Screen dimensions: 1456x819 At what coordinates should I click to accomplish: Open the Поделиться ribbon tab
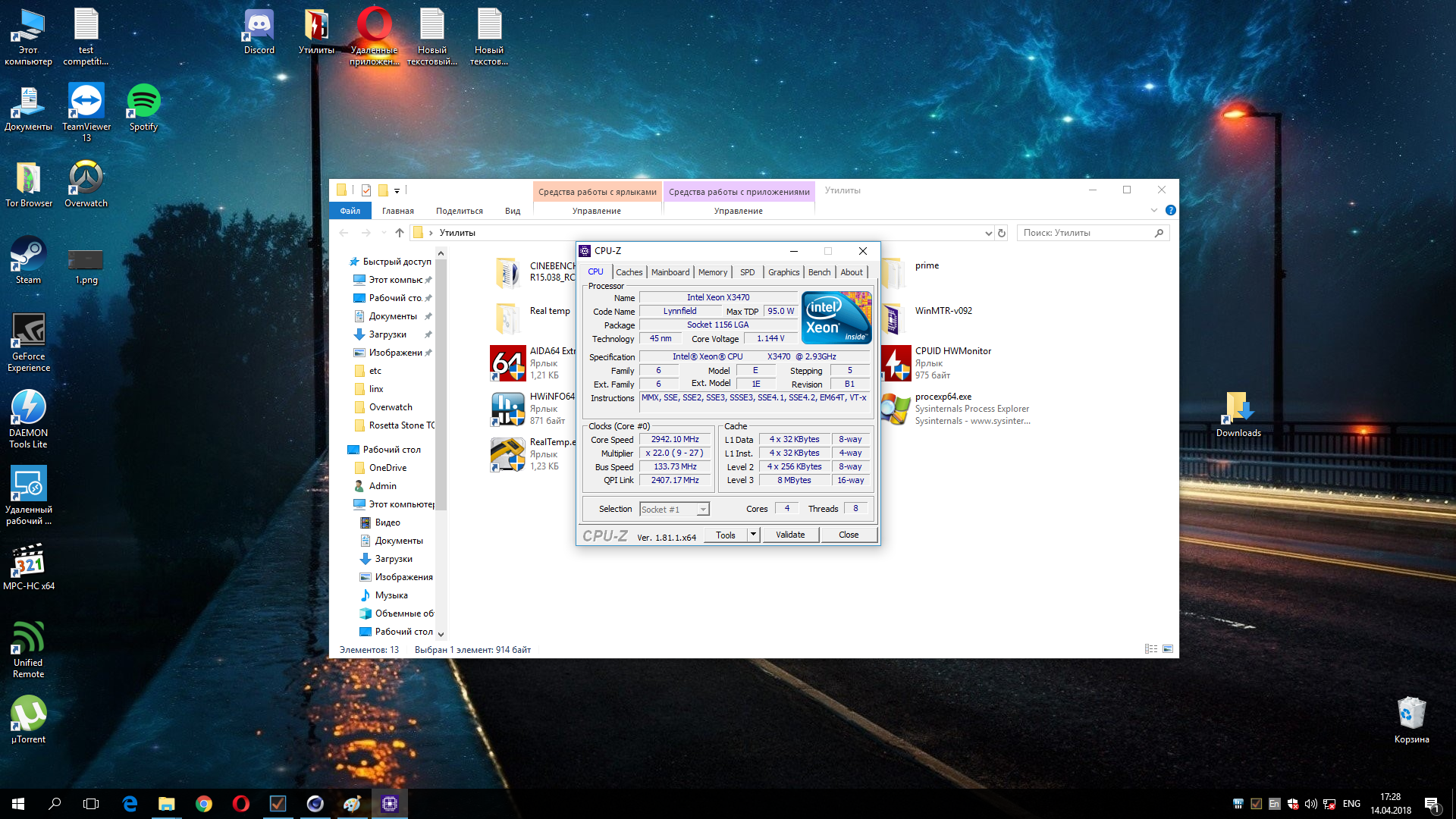click(460, 211)
